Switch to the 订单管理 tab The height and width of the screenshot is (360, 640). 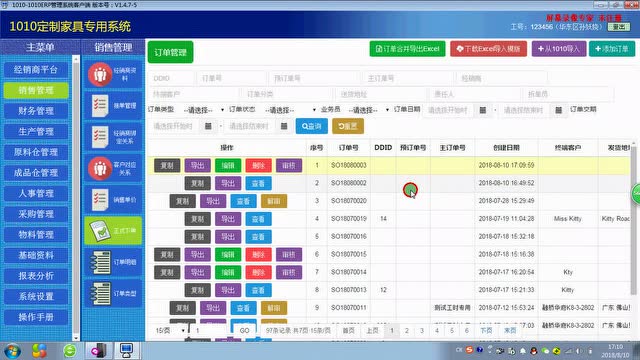point(170,52)
